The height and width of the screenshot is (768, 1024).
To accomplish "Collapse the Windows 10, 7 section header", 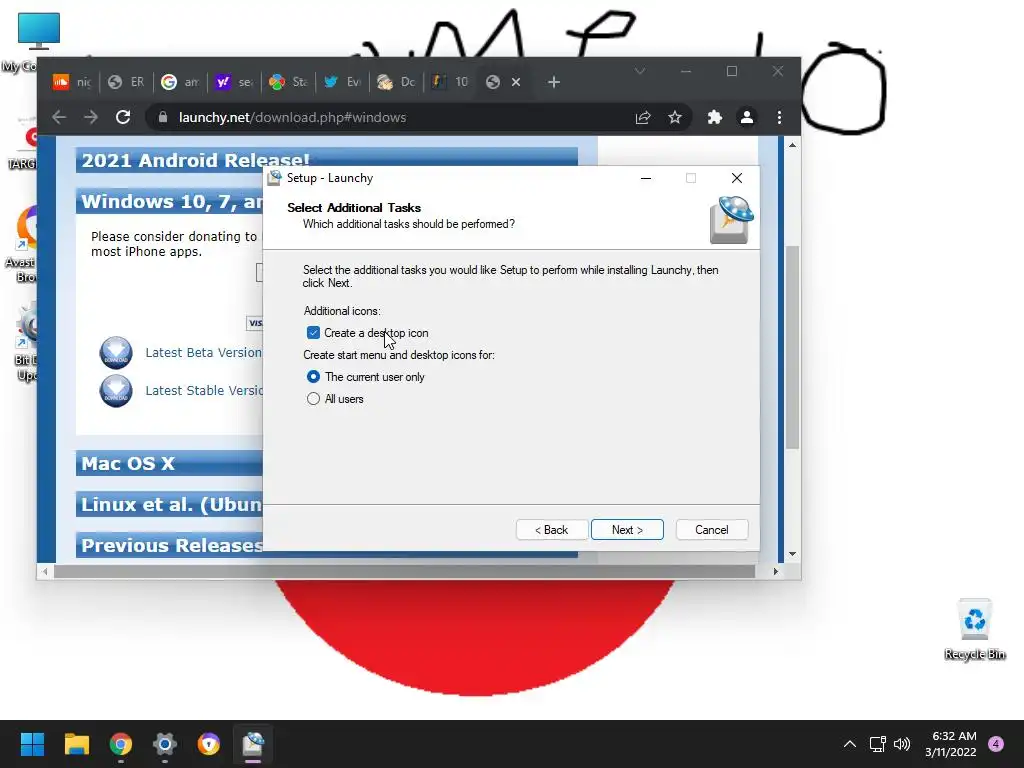I will 170,201.
